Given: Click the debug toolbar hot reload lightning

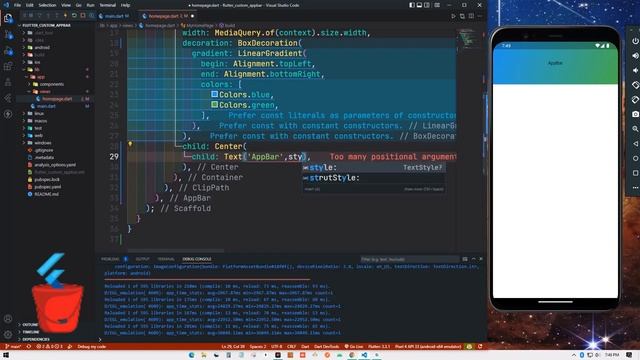Looking at the screenshot, I should [x=65, y=16].
